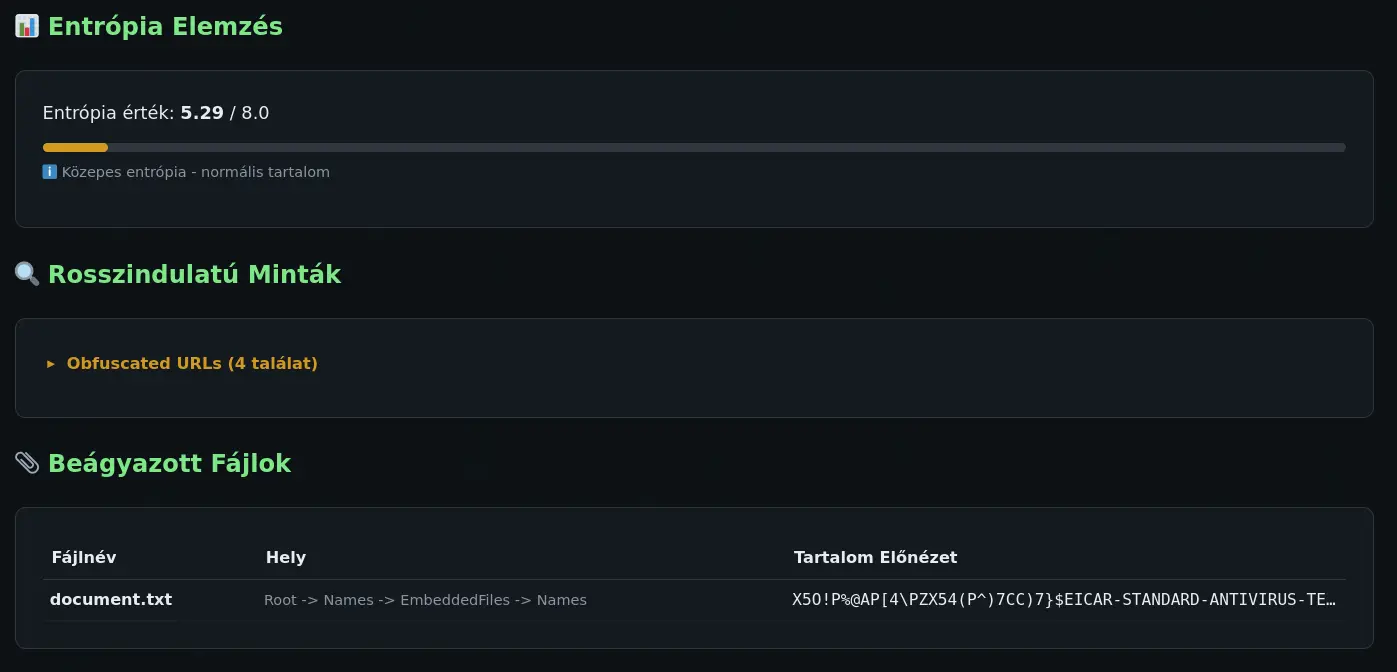This screenshot has width=1397, height=672.
Task: Click the Beágyazott Fájlok heading
Action: point(169,463)
